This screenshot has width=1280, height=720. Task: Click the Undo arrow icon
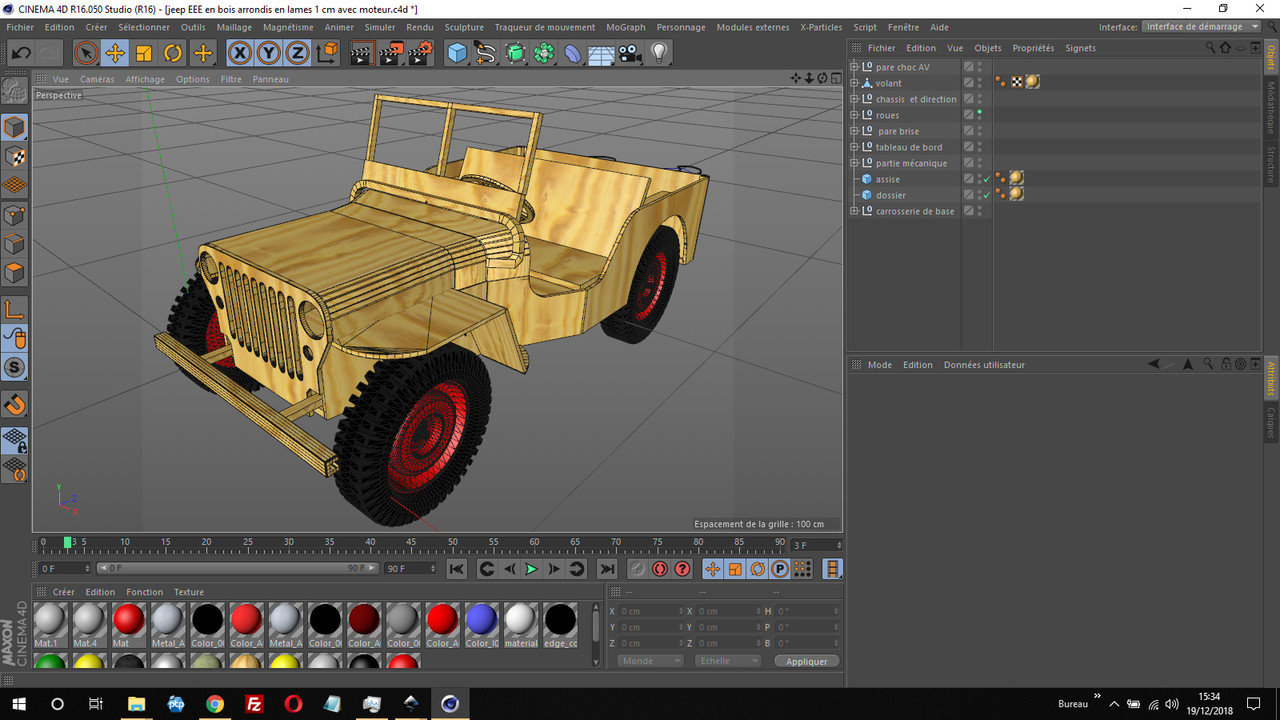pos(19,53)
